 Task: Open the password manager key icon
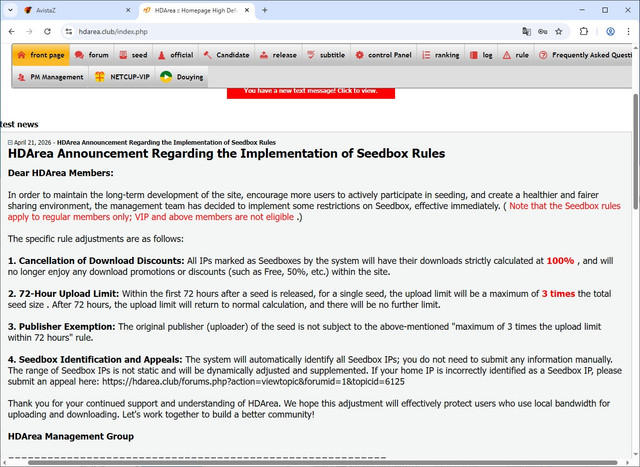point(542,31)
